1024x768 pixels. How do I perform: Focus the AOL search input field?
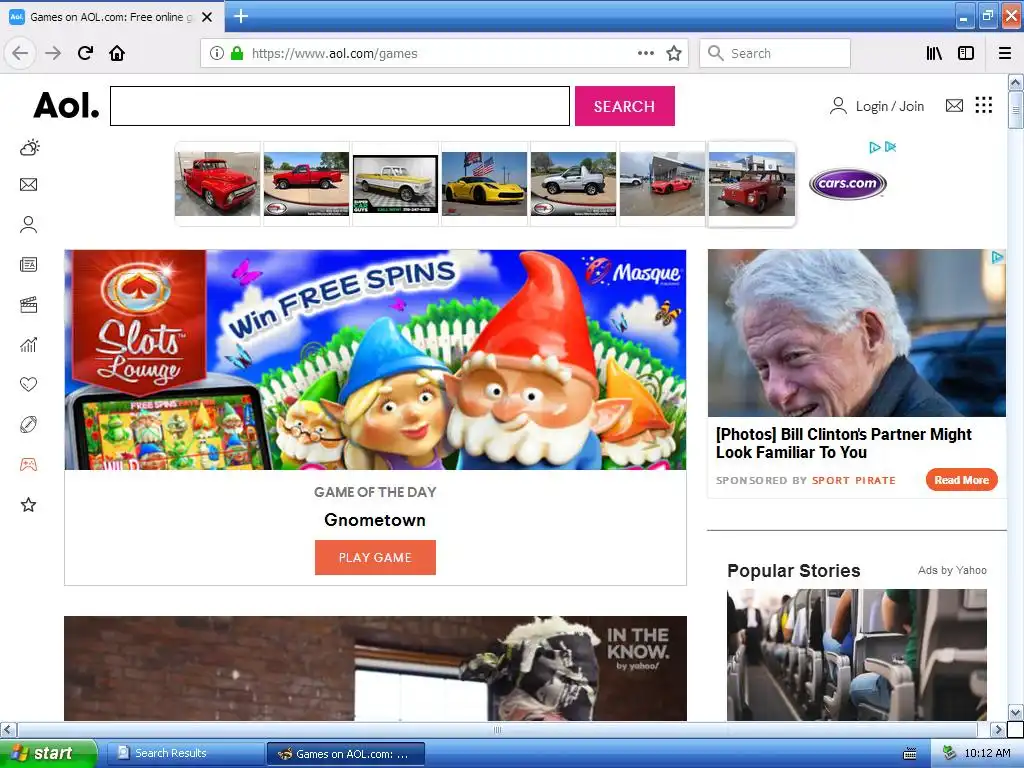(x=340, y=106)
